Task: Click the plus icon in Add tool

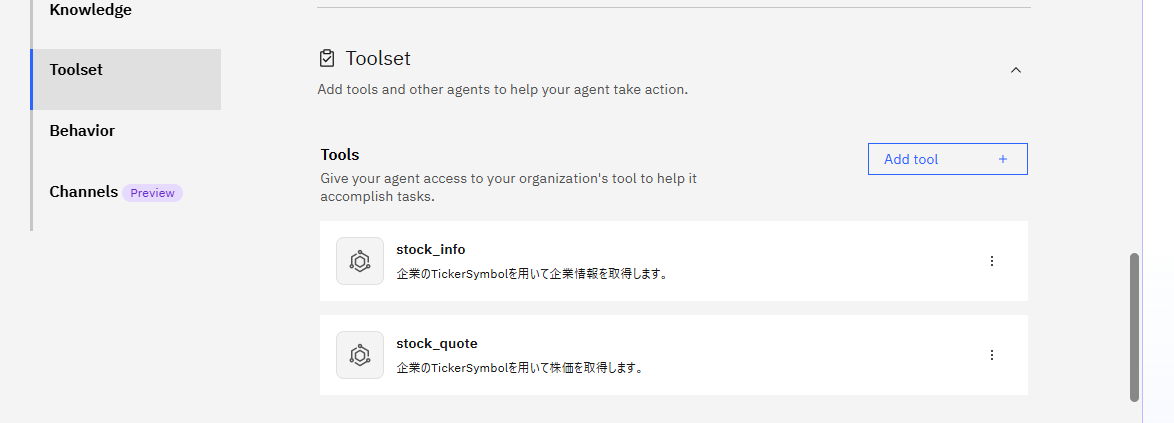Action: (x=1003, y=159)
